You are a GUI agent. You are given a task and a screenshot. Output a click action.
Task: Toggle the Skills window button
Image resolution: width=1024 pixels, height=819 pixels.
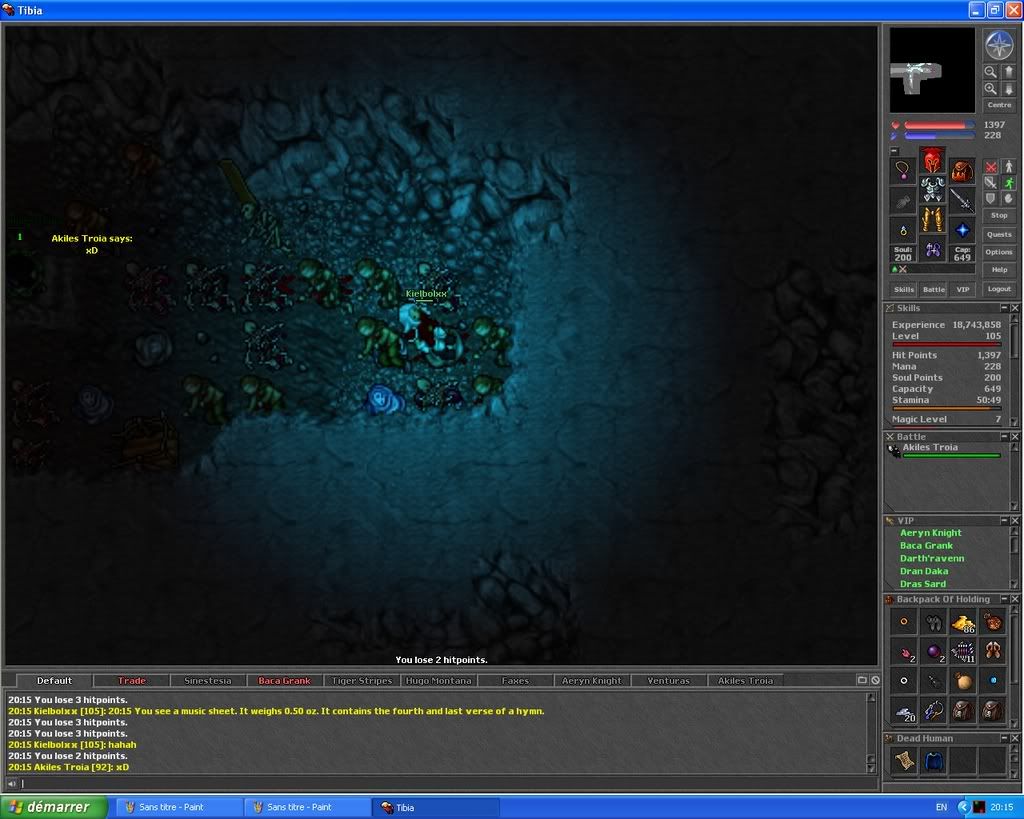pyautogui.click(x=904, y=289)
